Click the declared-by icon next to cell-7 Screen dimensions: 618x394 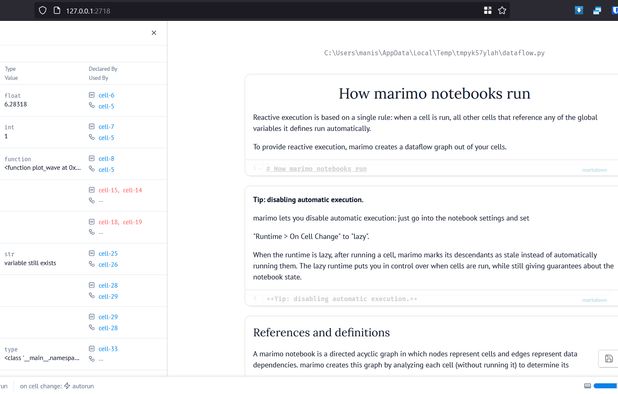tap(92, 126)
